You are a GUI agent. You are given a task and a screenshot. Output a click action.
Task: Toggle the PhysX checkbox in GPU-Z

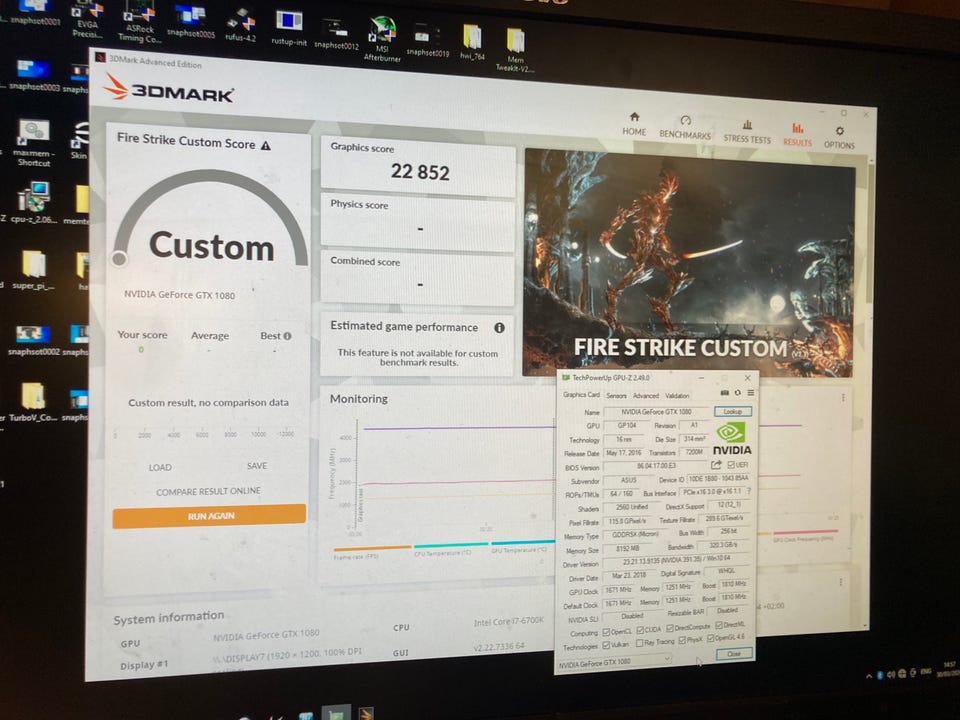[681, 640]
